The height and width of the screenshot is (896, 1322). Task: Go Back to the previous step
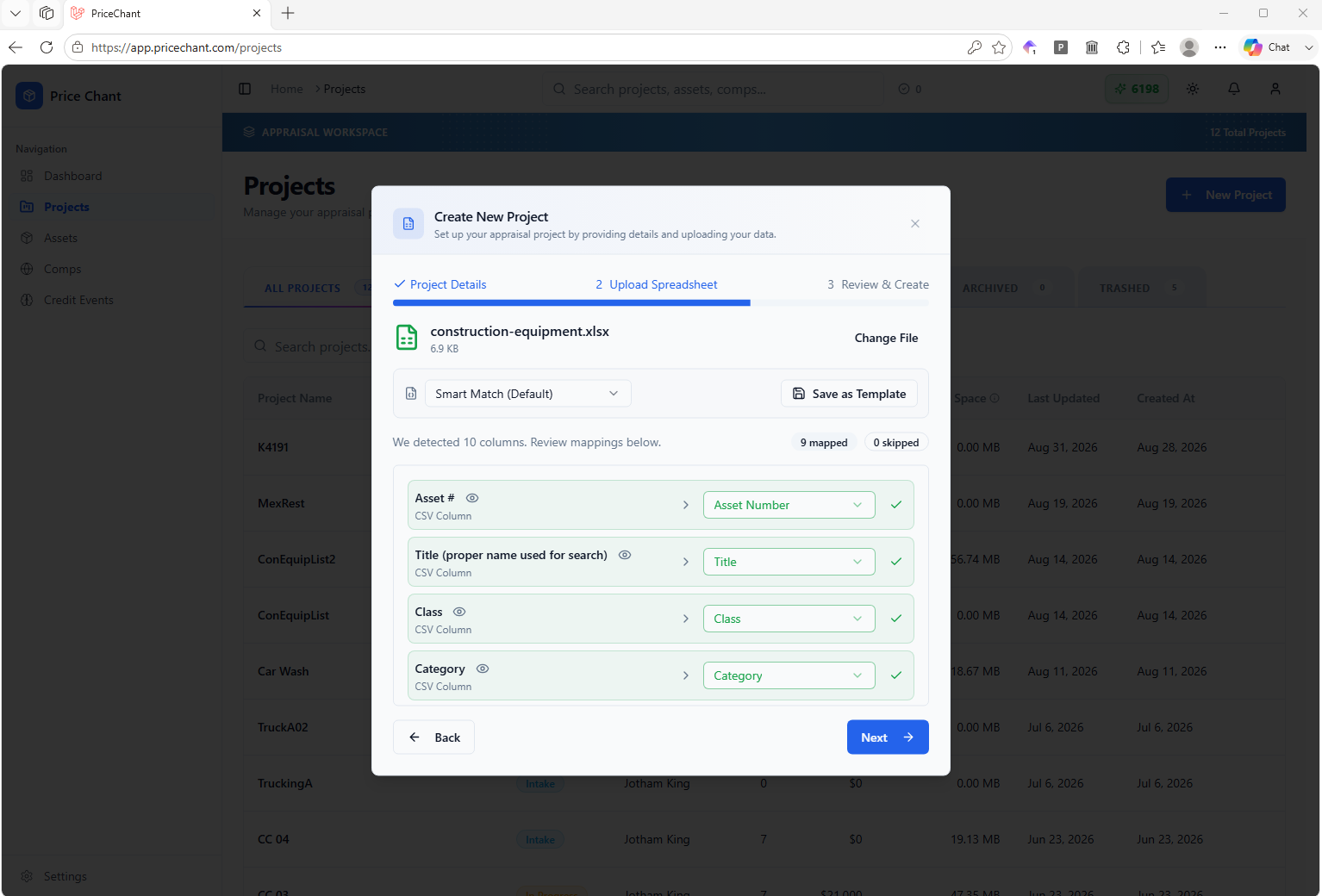click(433, 737)
